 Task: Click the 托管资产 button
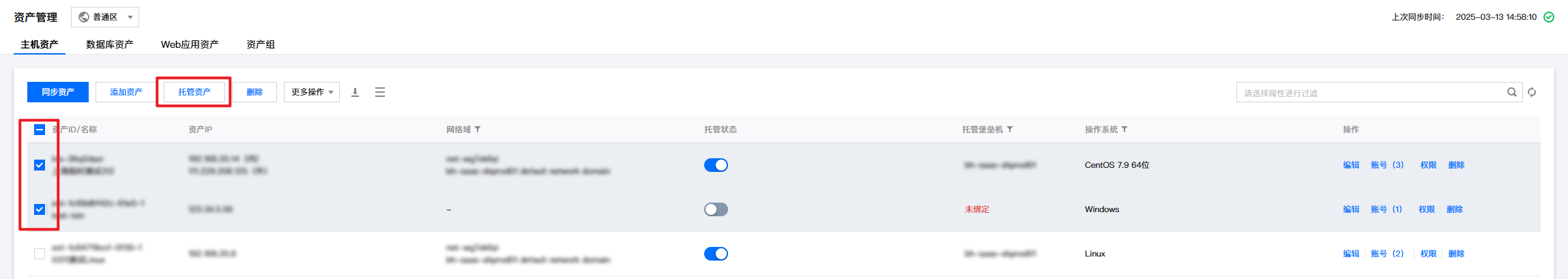click(194, 92)
